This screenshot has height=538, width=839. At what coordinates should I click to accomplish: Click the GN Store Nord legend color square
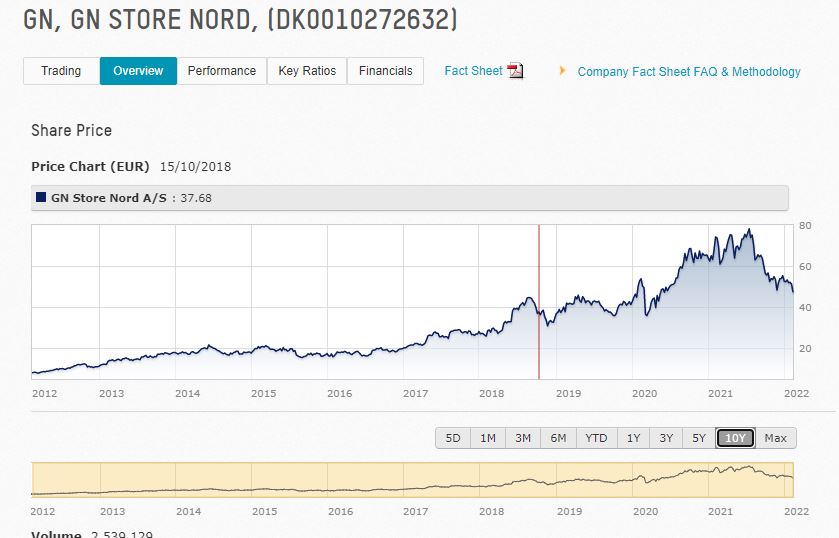tap(41, 198)
